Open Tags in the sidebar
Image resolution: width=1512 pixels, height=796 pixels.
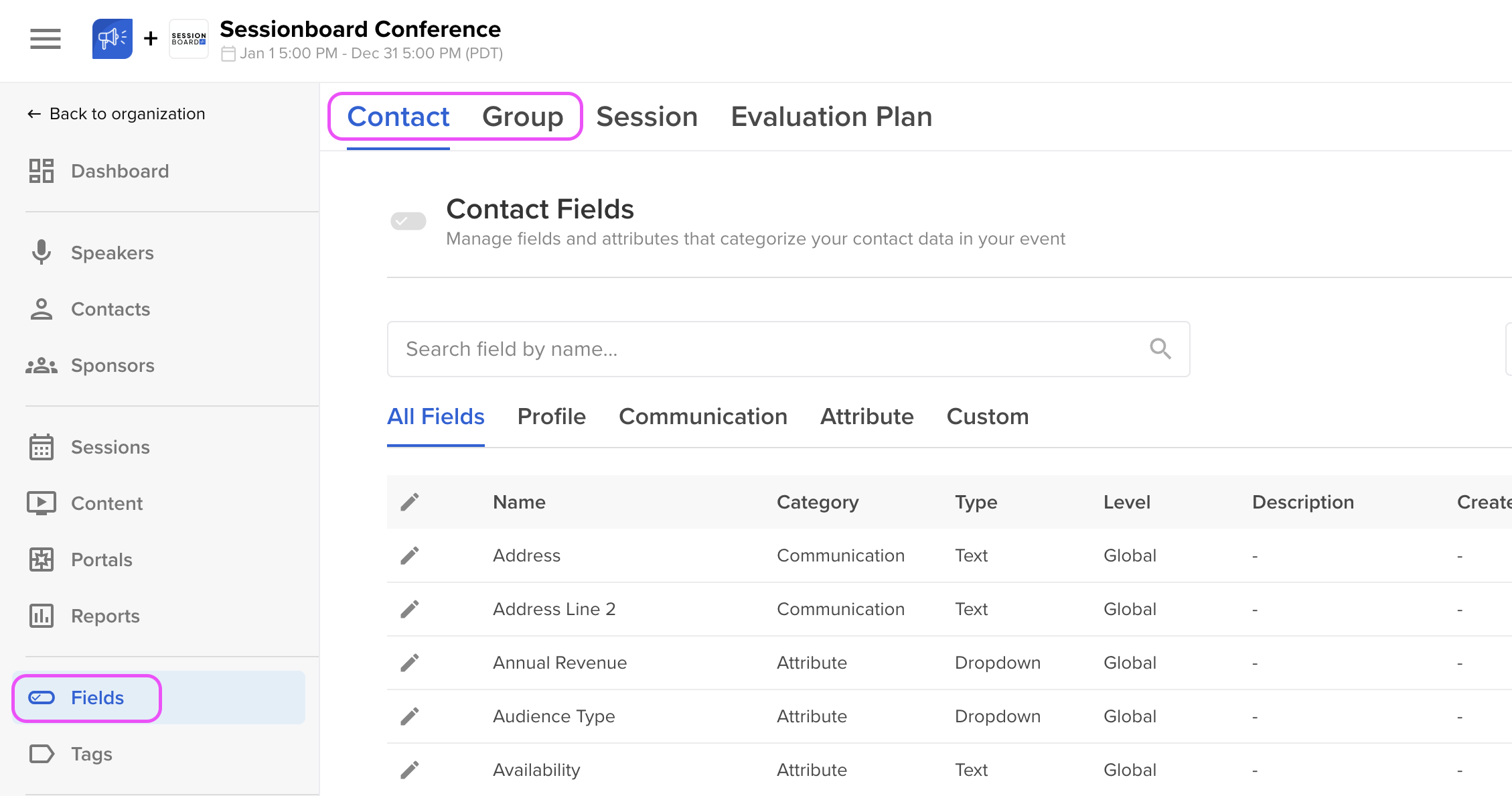(92, 754)
